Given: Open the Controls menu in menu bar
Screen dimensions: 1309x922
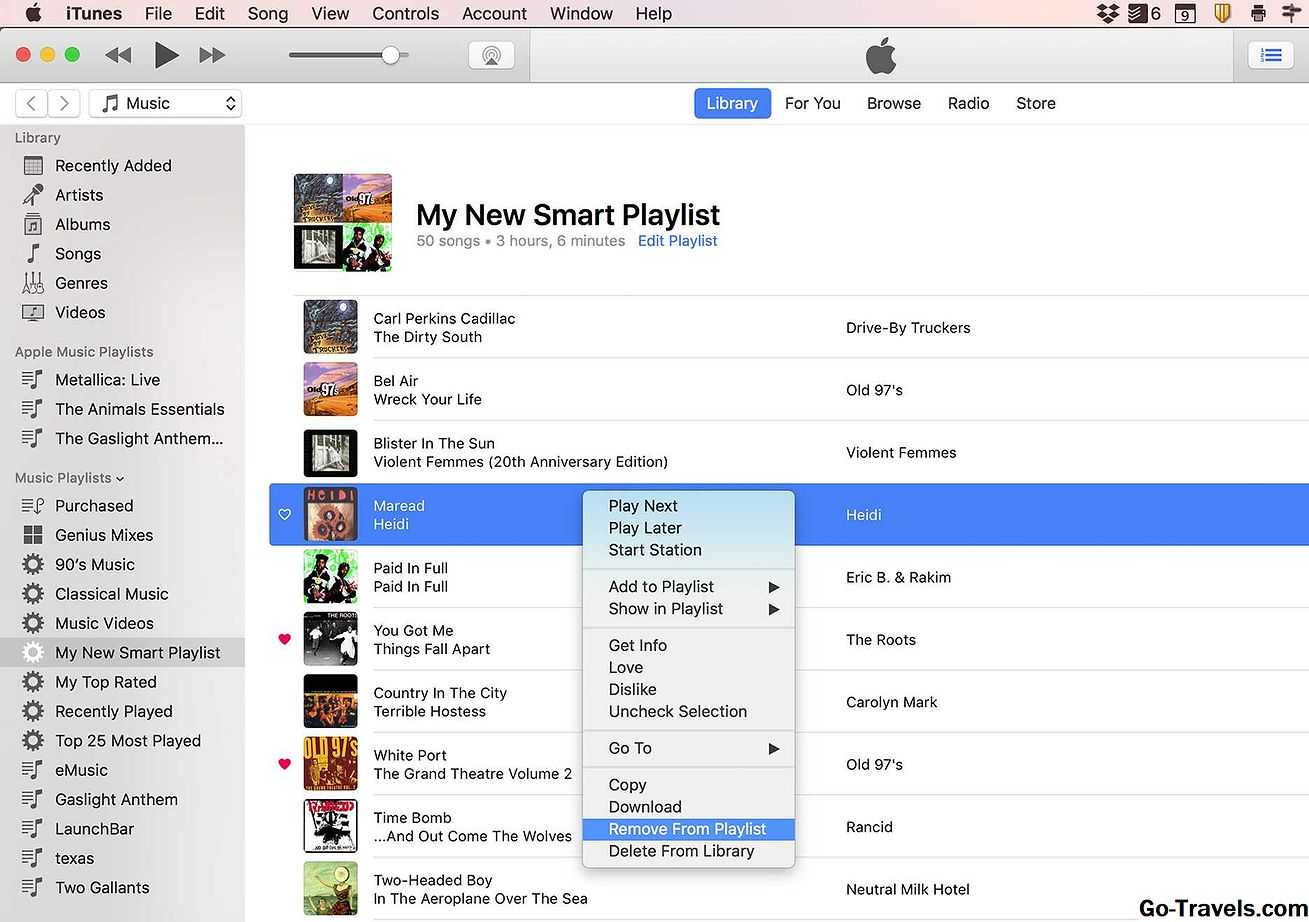Looking at the screenshot, I should coord(405,14).
